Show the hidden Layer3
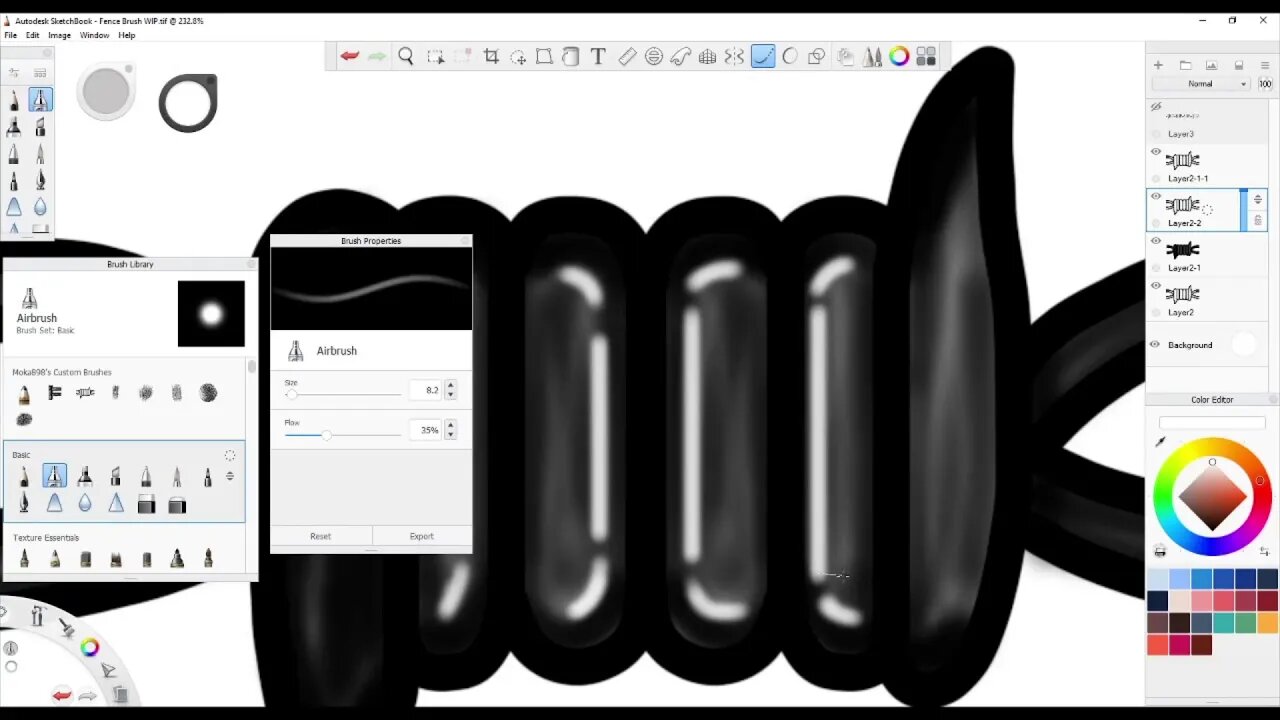Screen dimensions: 1280x720 tap(1156, 107)
